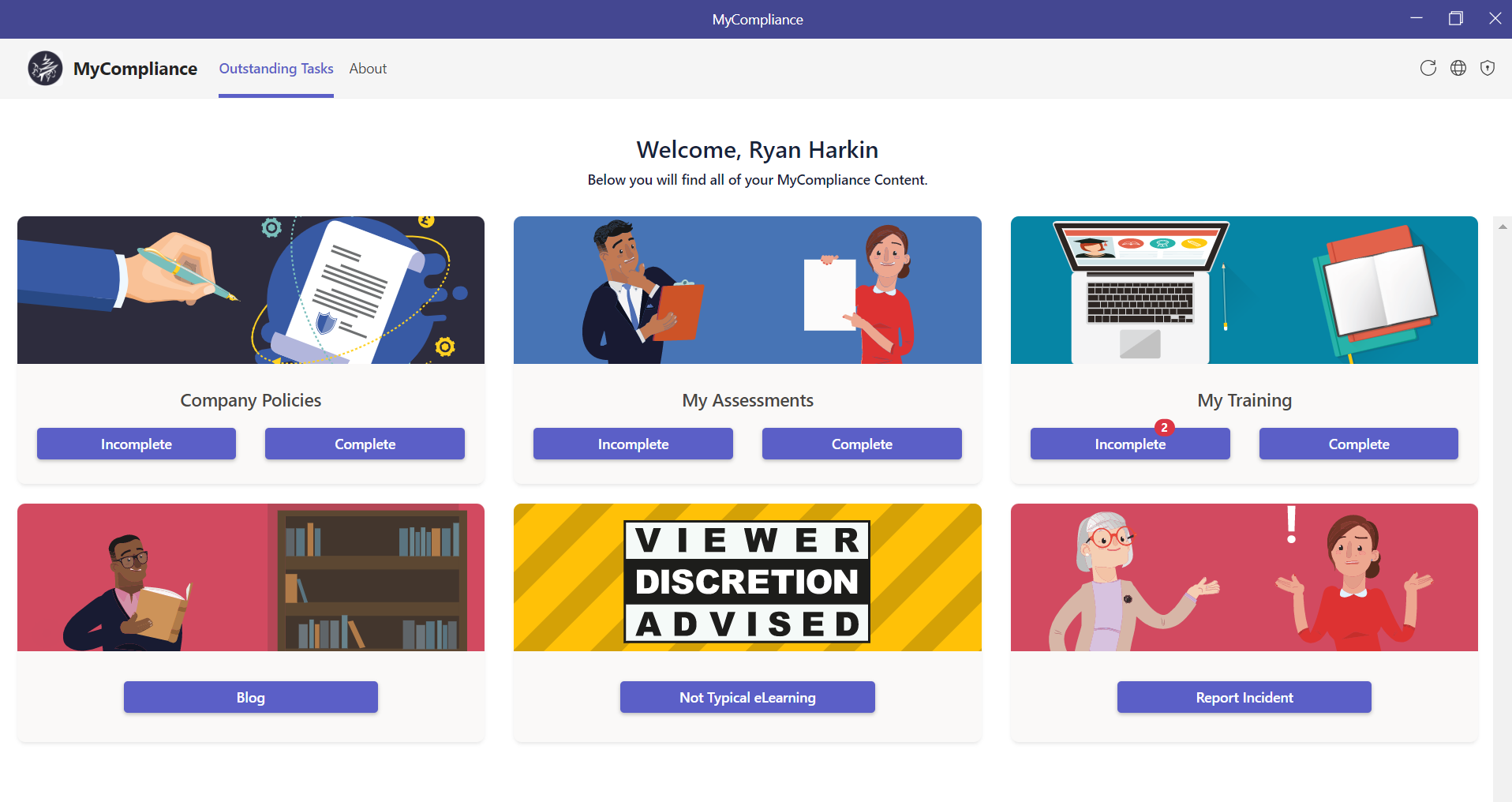Click the 'My Assessments' card title
Viewport: 1512px width, 802px height.
747,400
